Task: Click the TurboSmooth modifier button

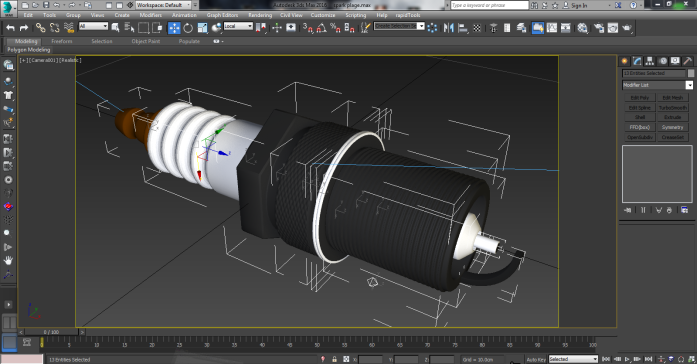Action: 673,108
